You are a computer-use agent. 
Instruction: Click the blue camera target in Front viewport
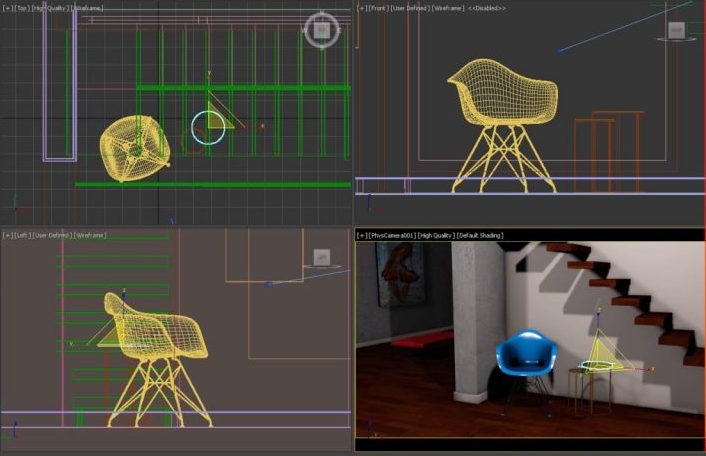click(x=559, y=52)
